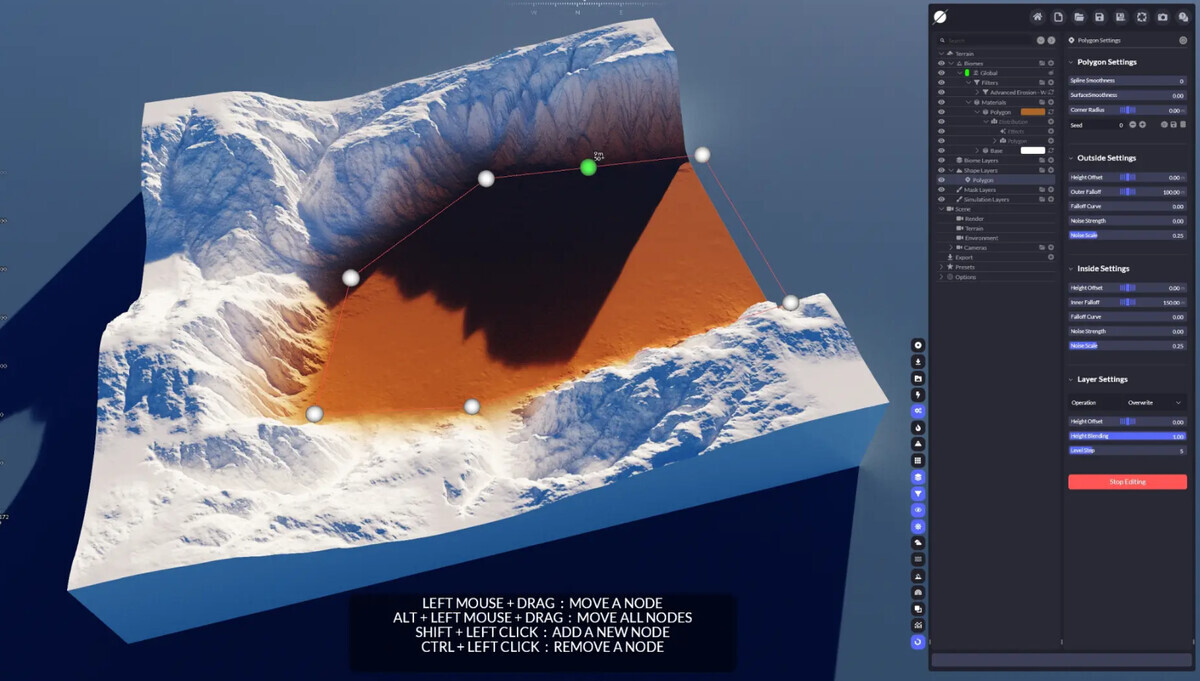The image size is (1200, 681).
Task: Click the lightning bolt icon in vertical toolbar
Action: pos(918,395)
